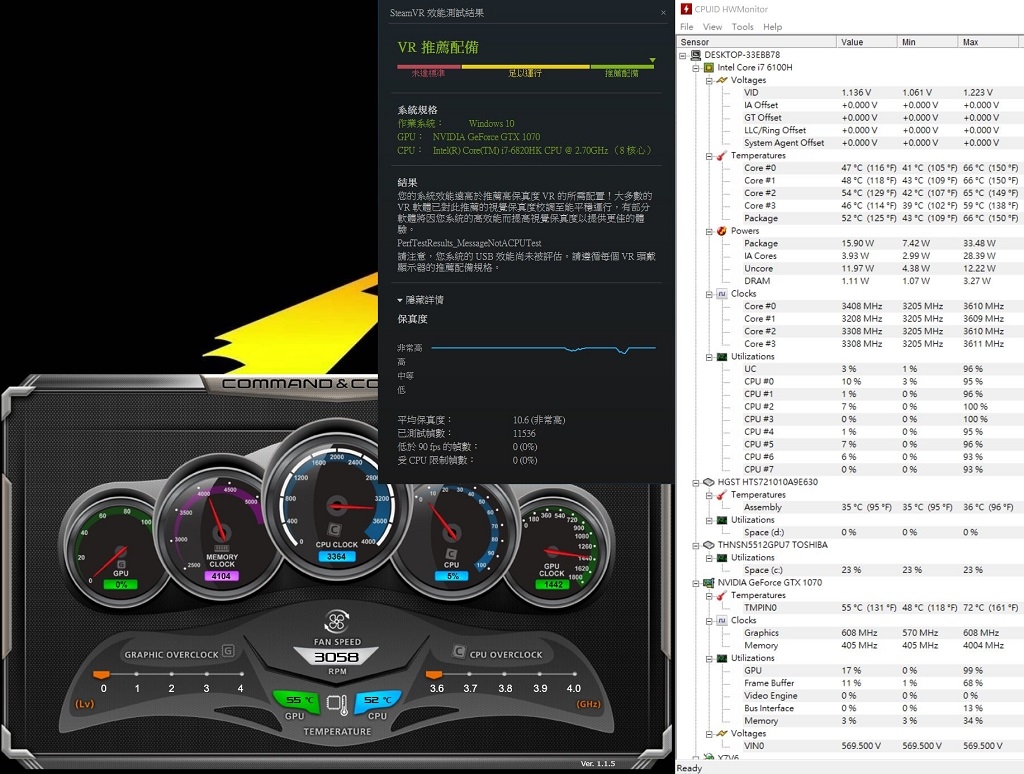Image resolution: width=1024 pixels, height=774 pixels.
Task: Click the C icon beside CPU Overclock
Action: (x=458, y=652)
